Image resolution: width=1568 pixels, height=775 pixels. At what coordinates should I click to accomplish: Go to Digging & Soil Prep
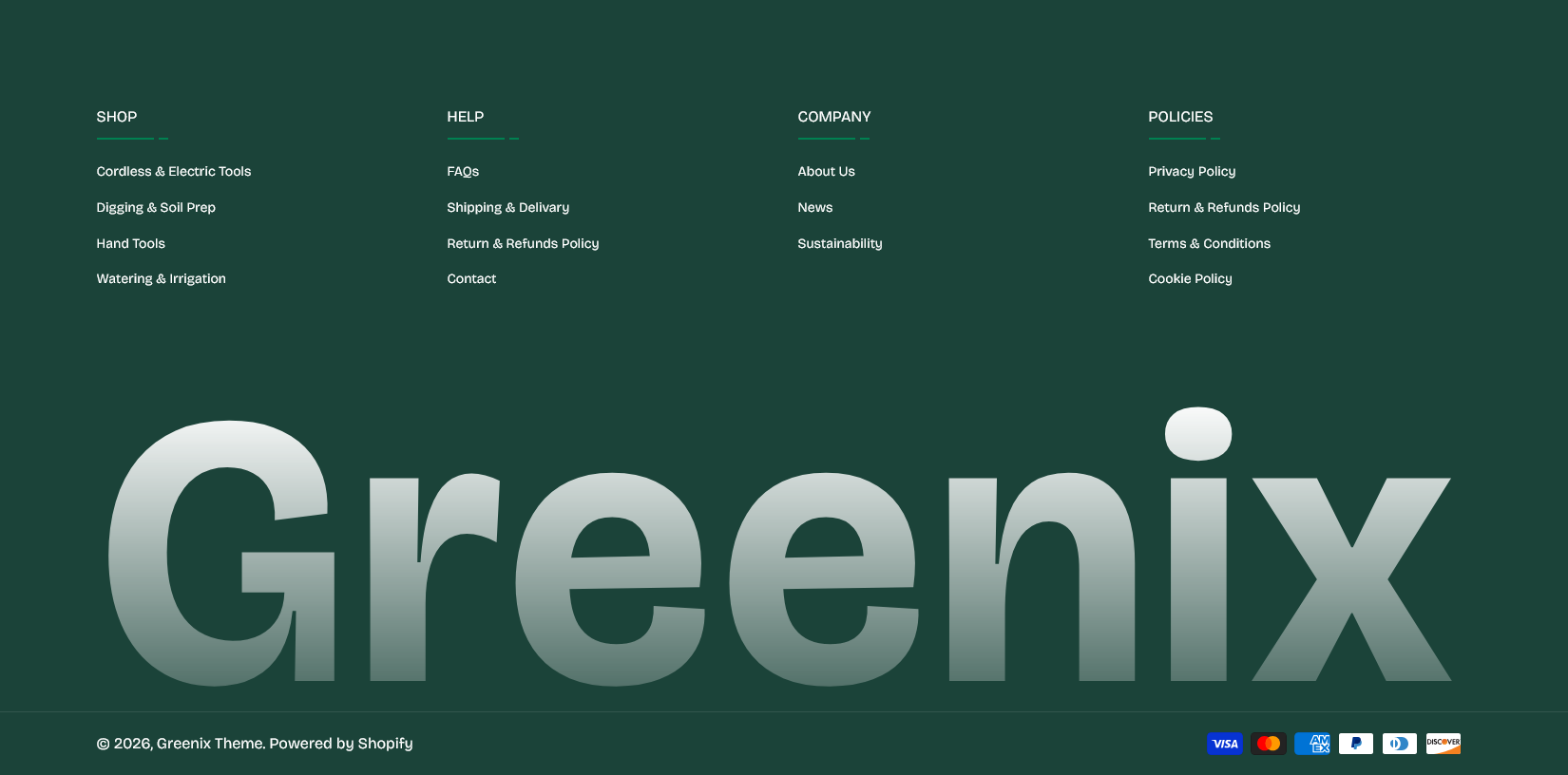156,208
